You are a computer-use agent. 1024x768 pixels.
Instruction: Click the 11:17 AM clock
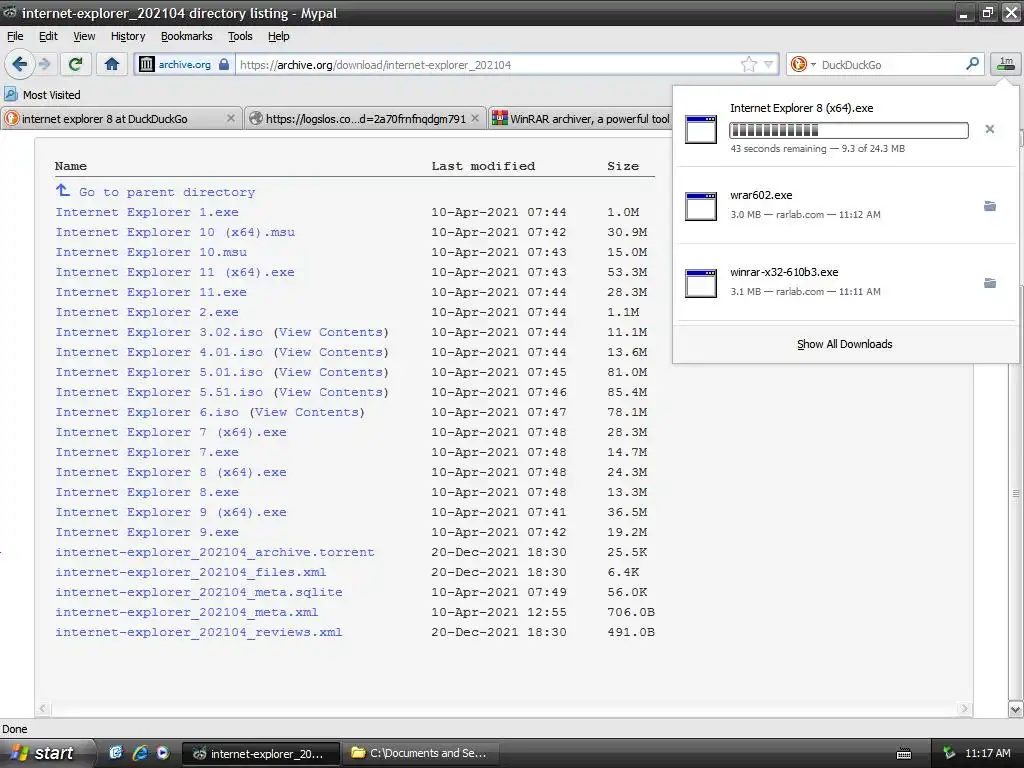[x=987, y=753]
